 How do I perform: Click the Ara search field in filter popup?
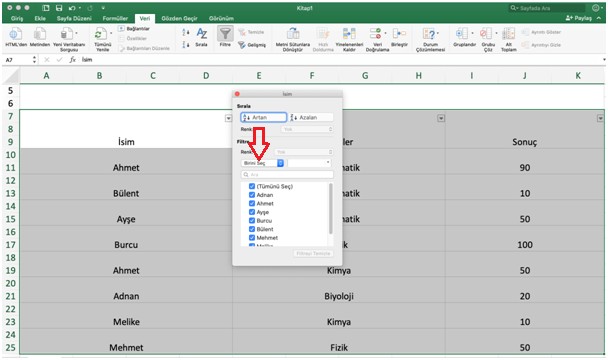tap(287, 175)
